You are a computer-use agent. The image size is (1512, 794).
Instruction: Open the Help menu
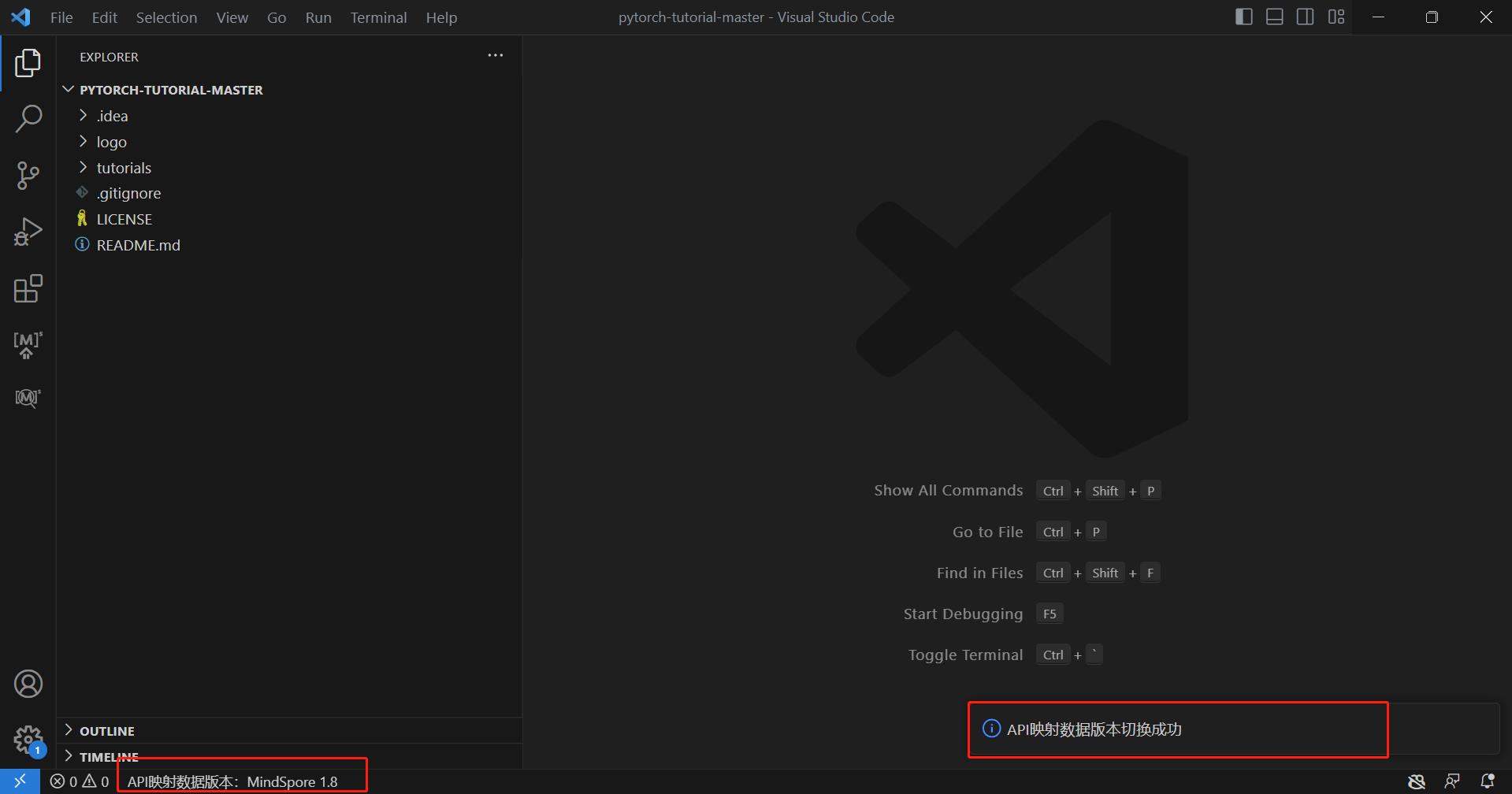point(441,17)
